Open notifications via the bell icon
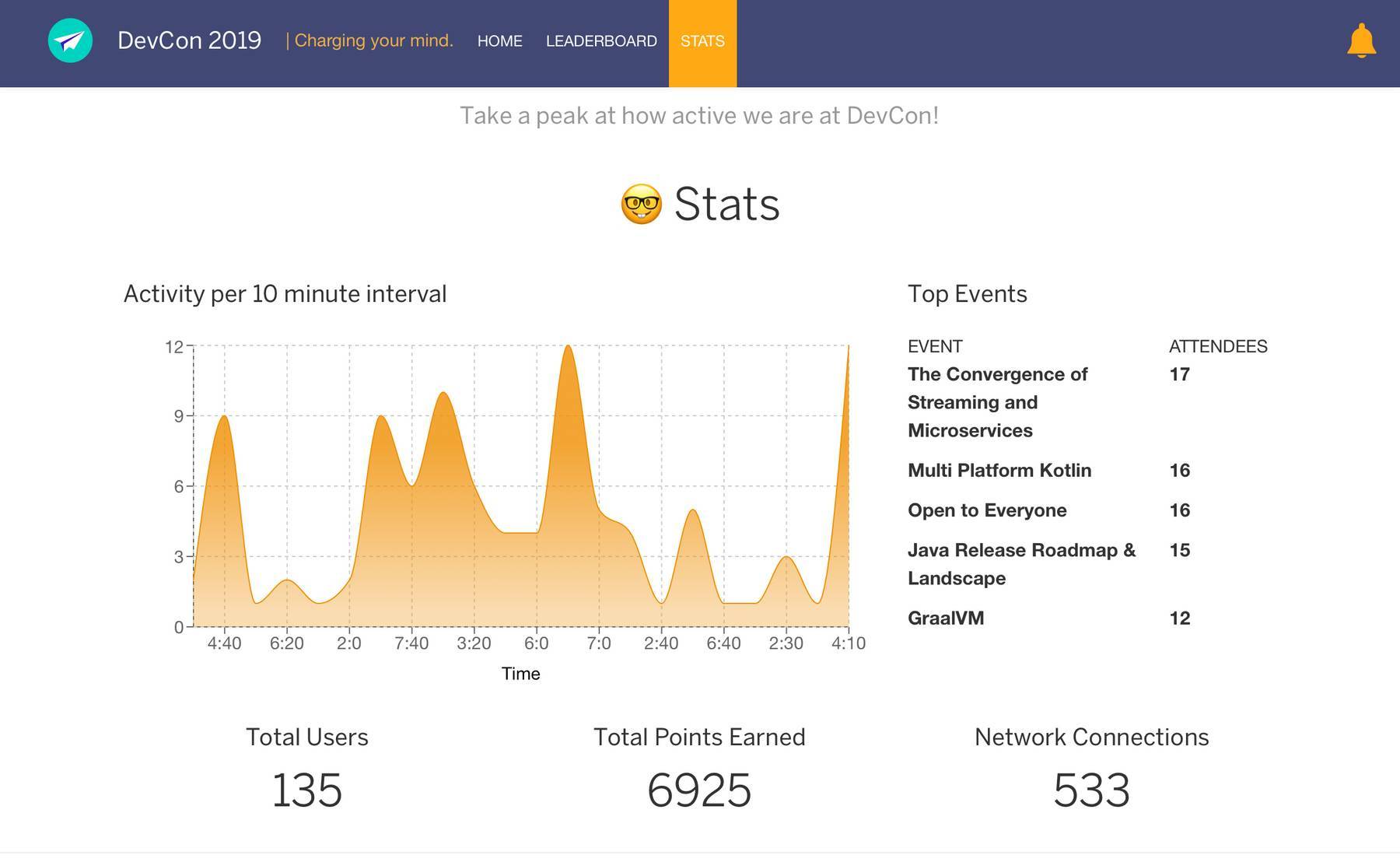1400x862 pixels. click(1361, 40)
